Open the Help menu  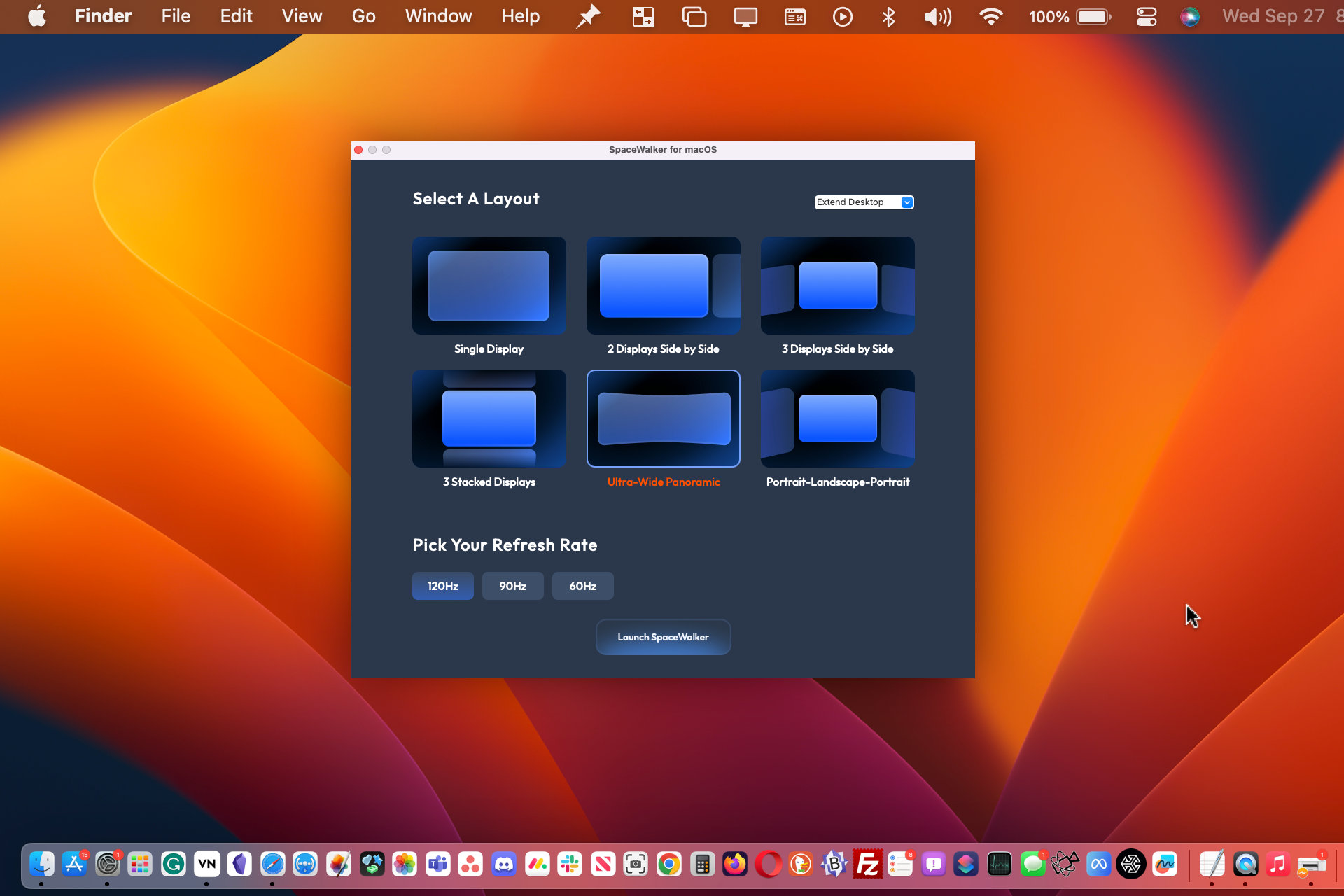pos(520,16)
